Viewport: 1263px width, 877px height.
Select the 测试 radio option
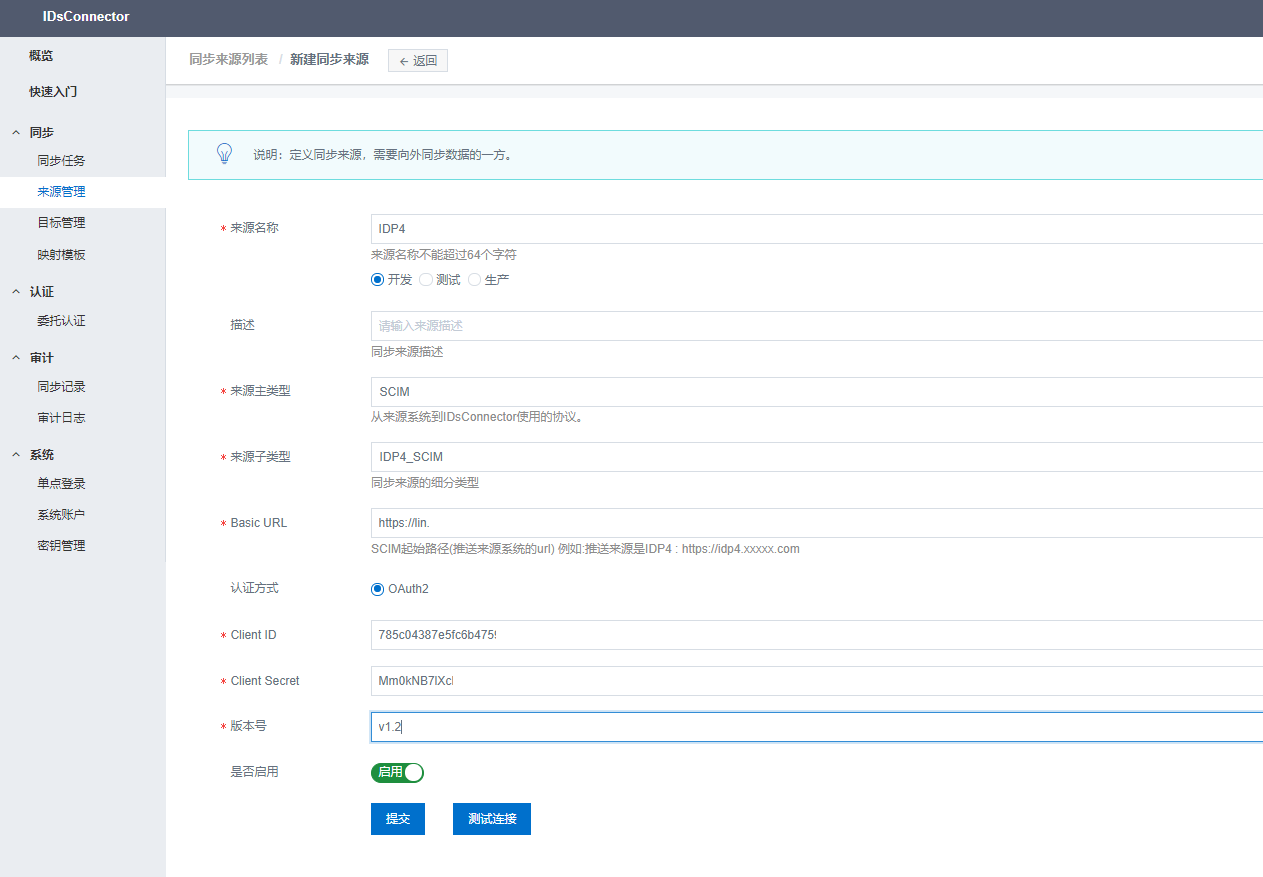click(426, 280)
